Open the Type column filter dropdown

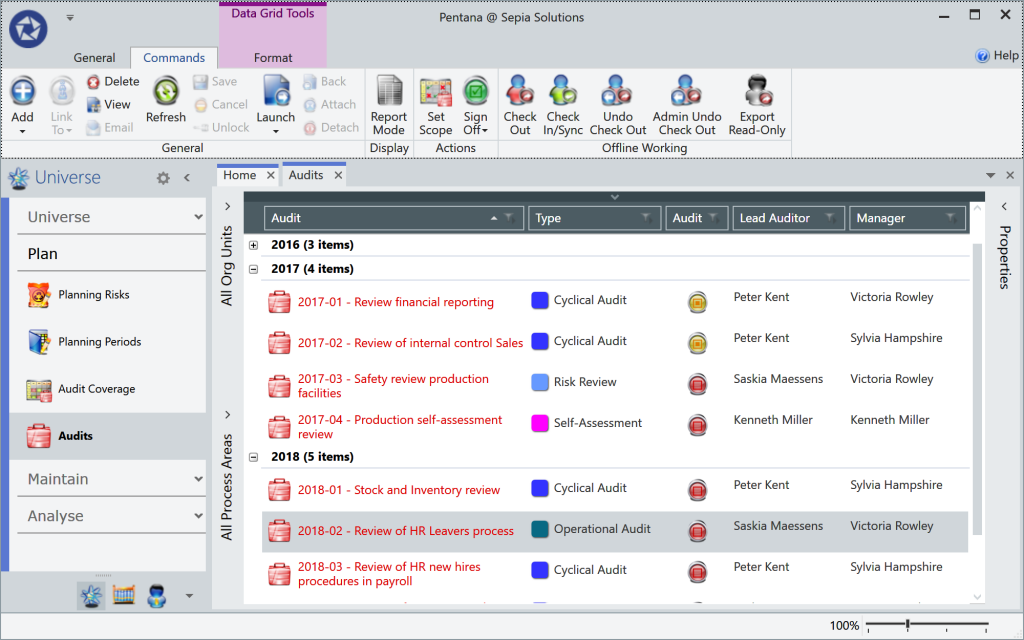tap(646, 218)
